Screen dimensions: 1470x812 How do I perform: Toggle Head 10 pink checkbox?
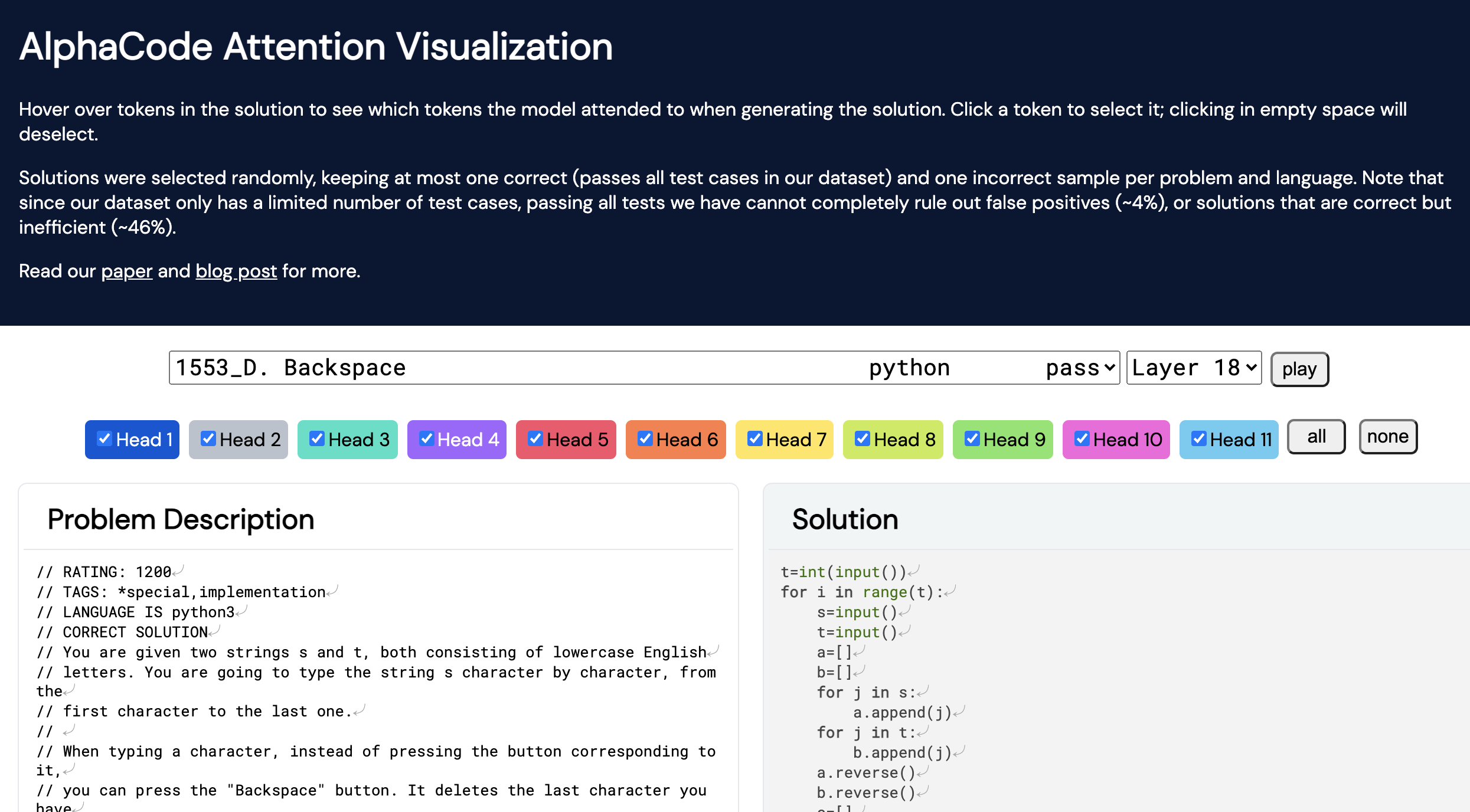coord(1082,438)
